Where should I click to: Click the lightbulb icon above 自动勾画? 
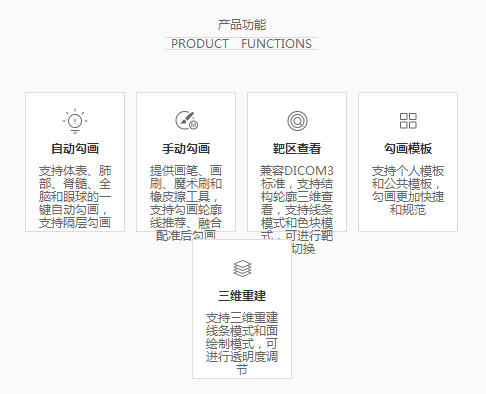pyautogui.click(x=75, y=121)
